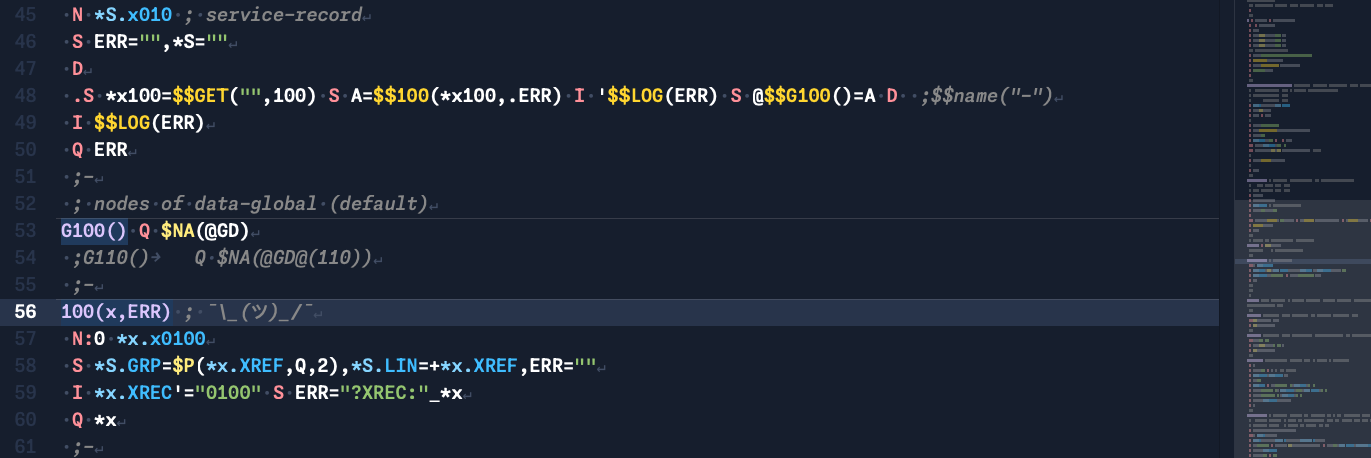The height and width of the screenshot is (458, 1371).
Task: Click the commented-out G110() label
Action: pos(114,258)
